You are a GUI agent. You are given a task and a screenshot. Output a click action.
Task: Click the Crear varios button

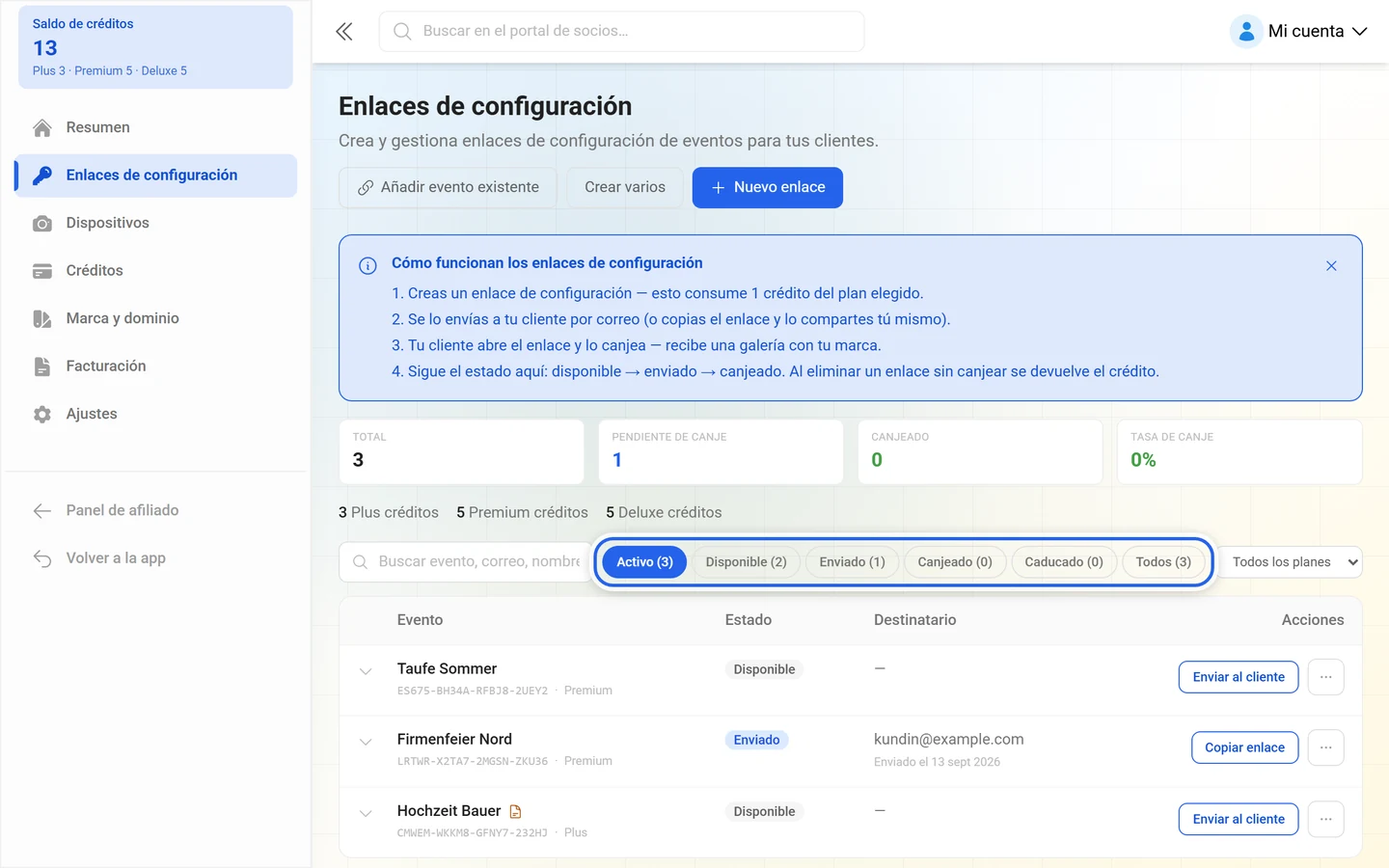[625, 188]
